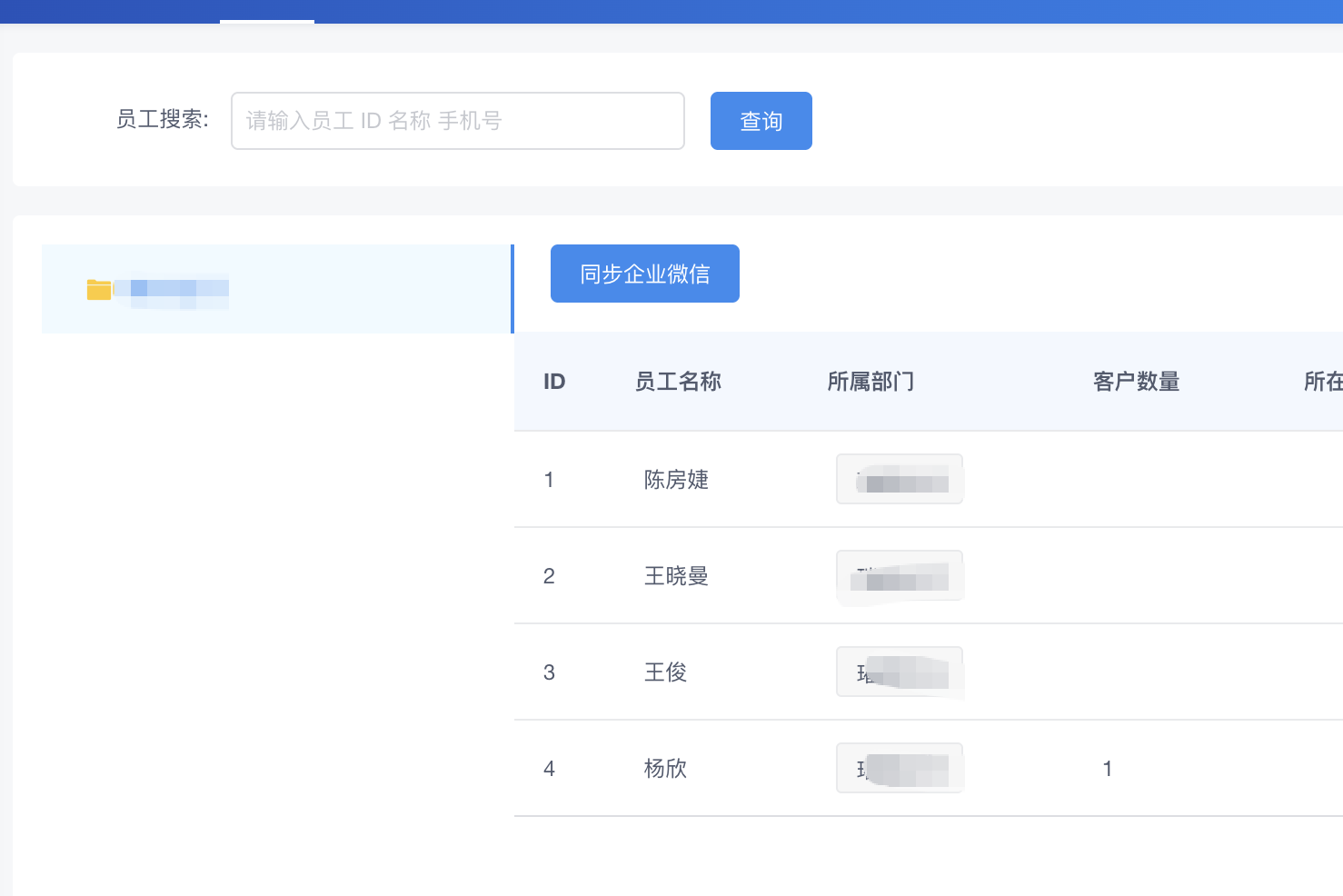1343x896 pixels.
Task: Click the 员工搜索 label
Action: point(163,120)
